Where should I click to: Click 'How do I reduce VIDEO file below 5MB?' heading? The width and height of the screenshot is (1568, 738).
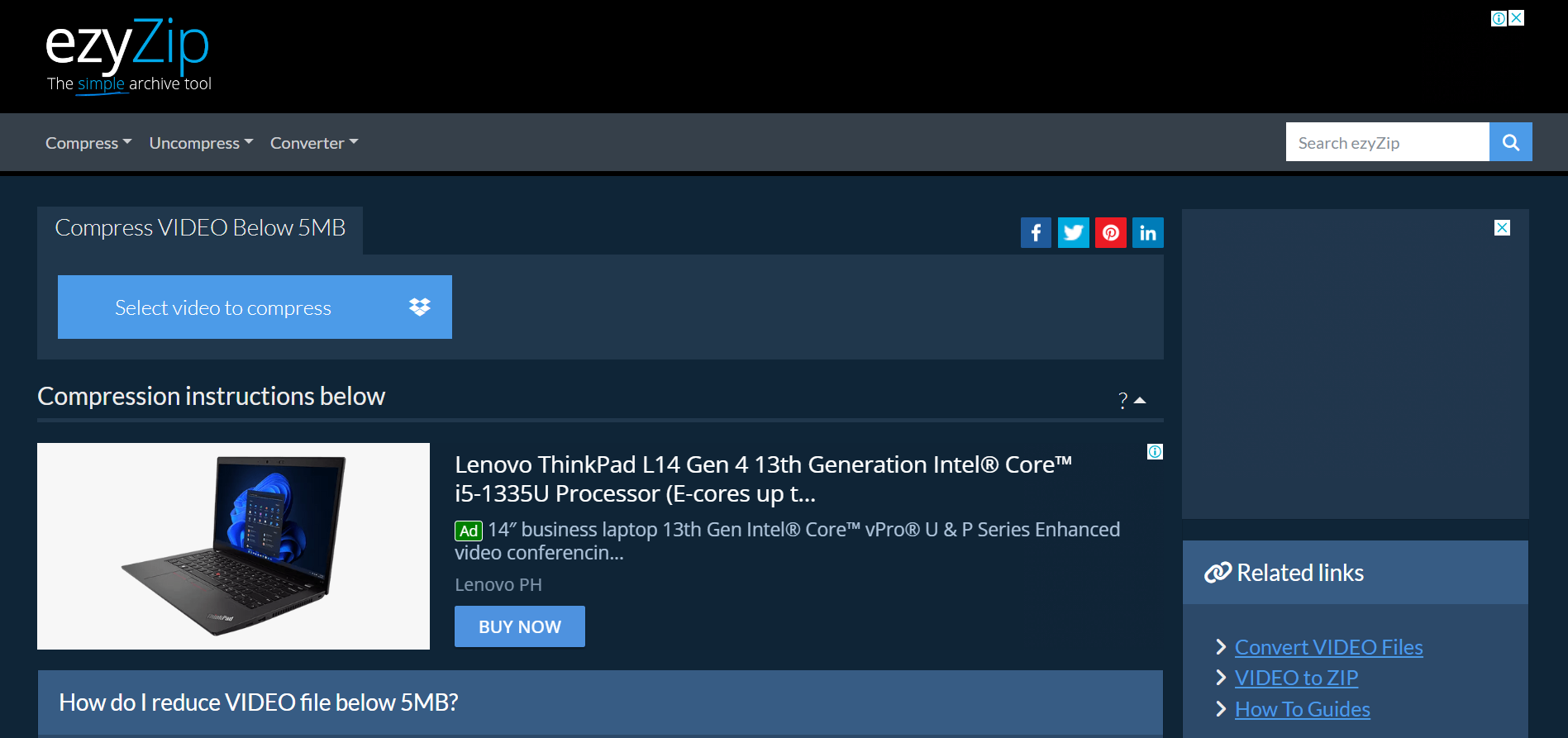(259, 702)
